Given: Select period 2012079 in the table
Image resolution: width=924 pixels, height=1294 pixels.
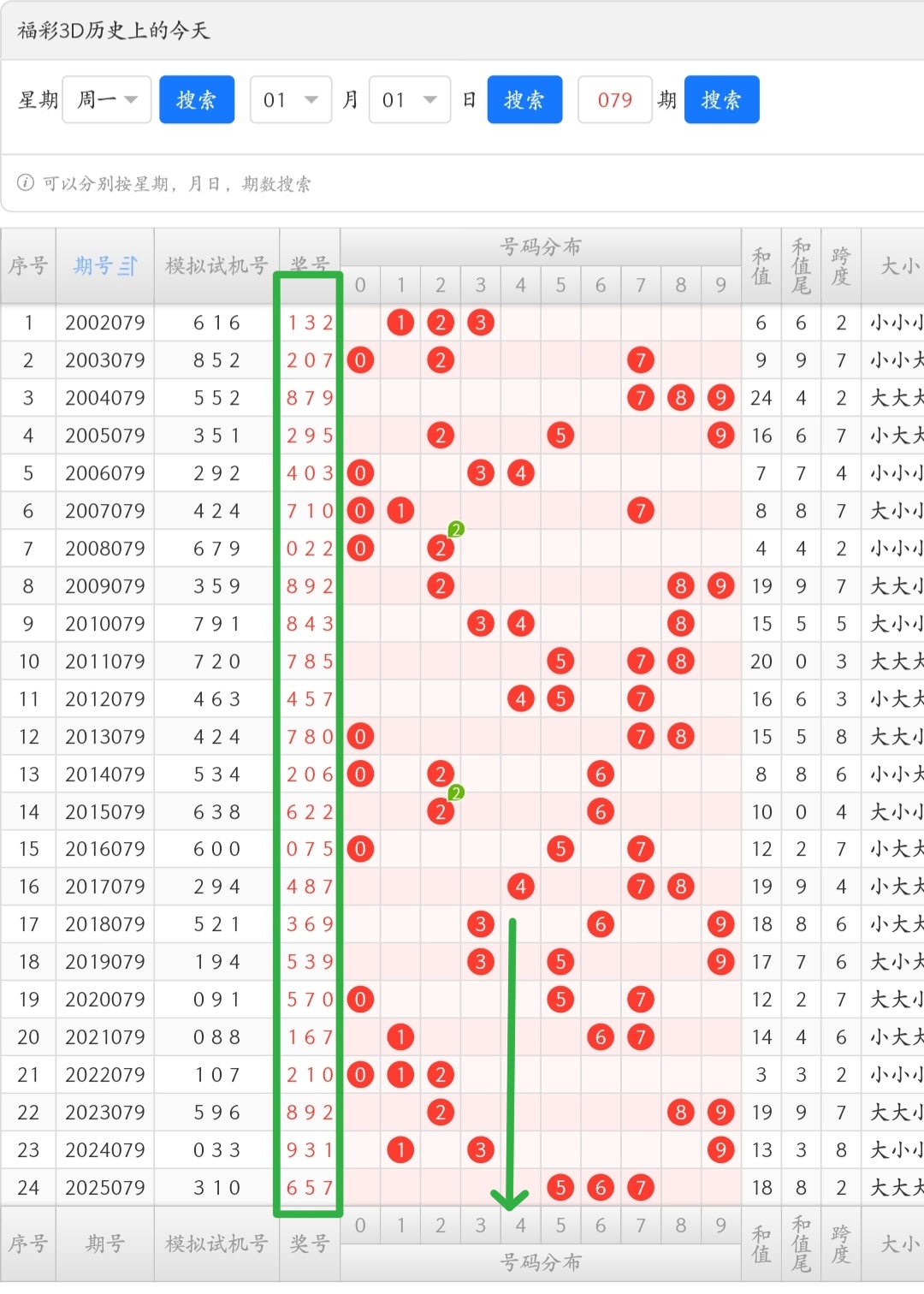Looking at the screenshot, I should pos(105,699).
